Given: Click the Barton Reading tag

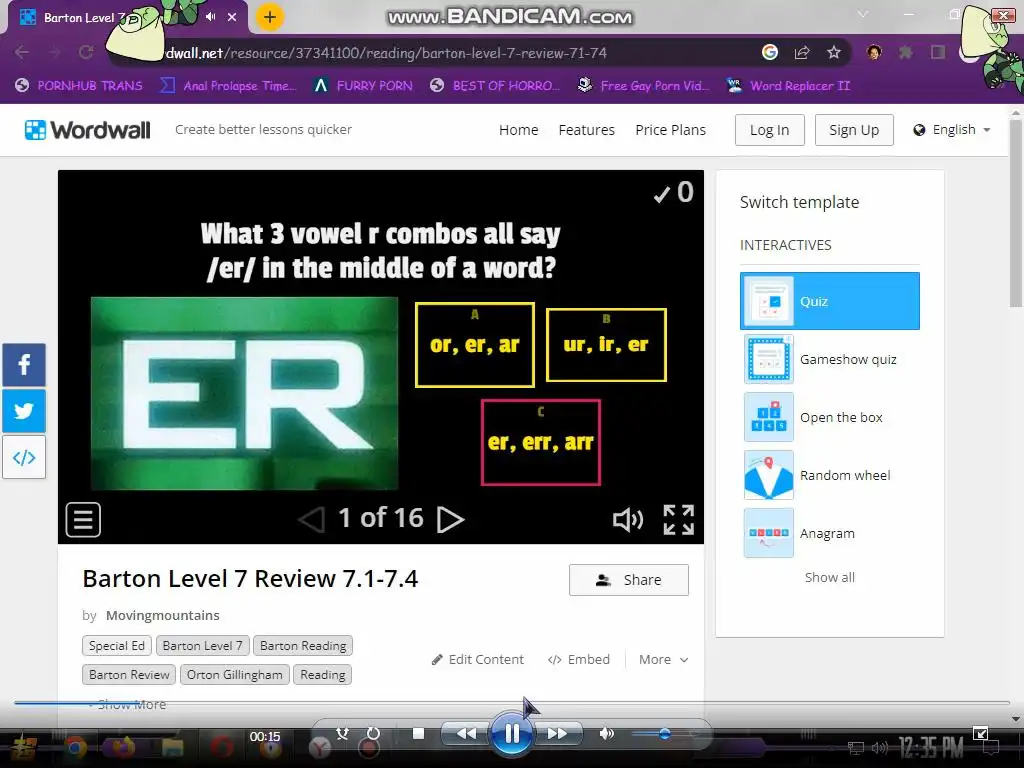Looking at the screenshot, I should click(303, 646).
